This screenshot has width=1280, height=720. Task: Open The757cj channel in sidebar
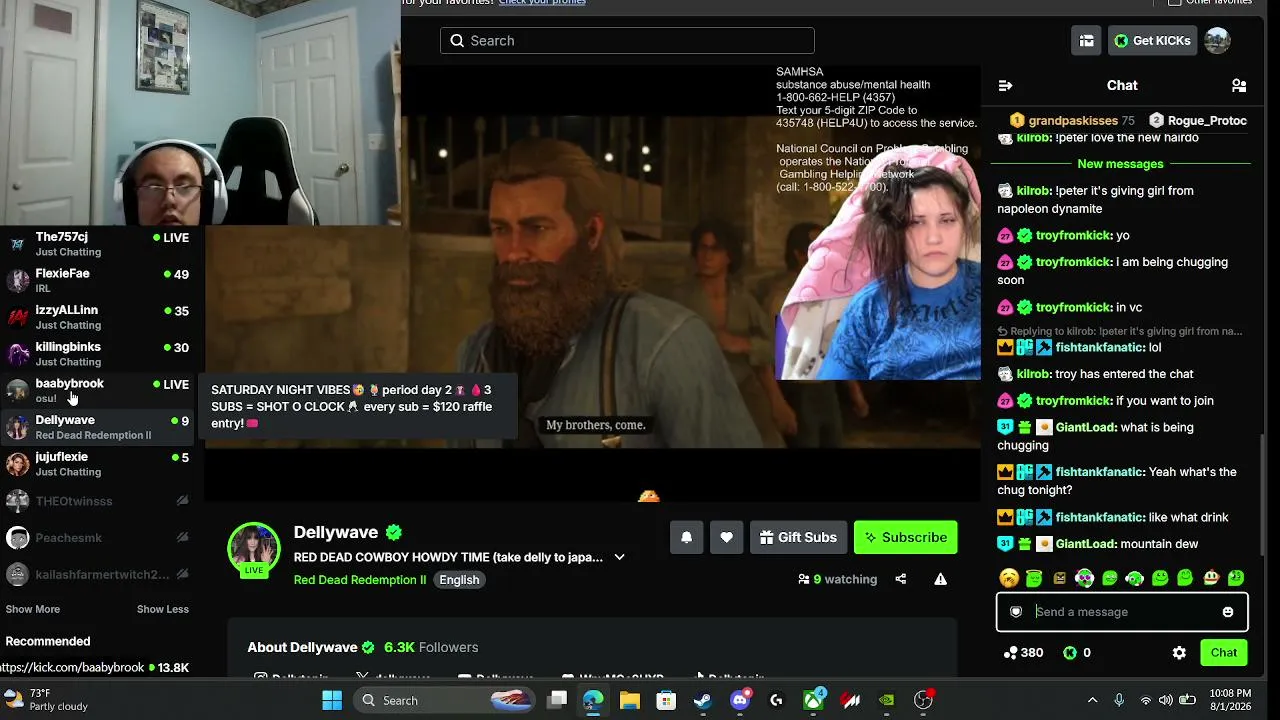98,244
